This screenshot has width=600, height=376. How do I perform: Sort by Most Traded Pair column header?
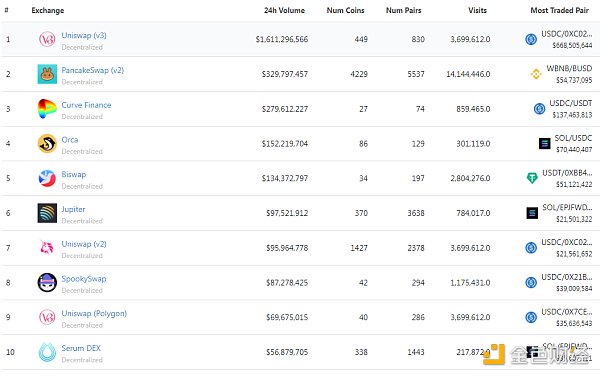[x=559, y=10]
